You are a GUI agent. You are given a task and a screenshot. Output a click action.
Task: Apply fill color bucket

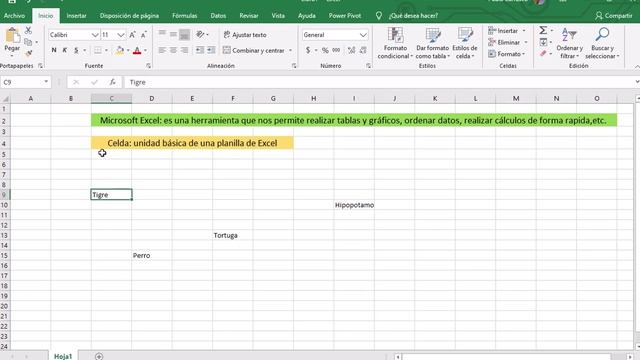tap(120, 50)
